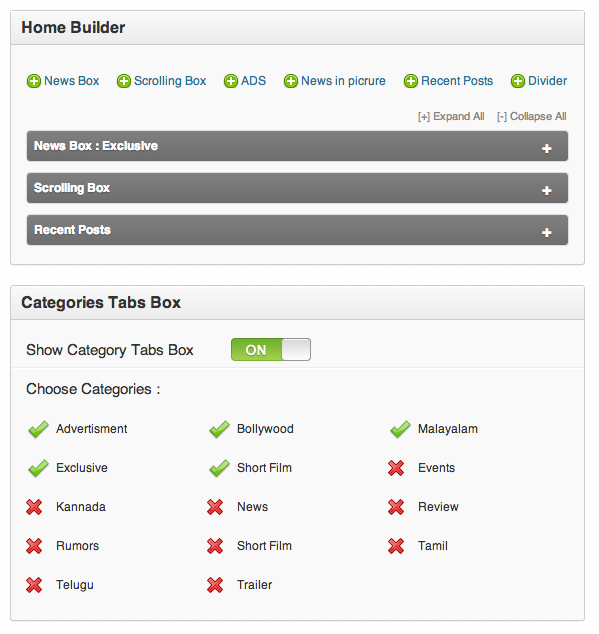Click the green plus icon beside Divider

coord(518,81)
